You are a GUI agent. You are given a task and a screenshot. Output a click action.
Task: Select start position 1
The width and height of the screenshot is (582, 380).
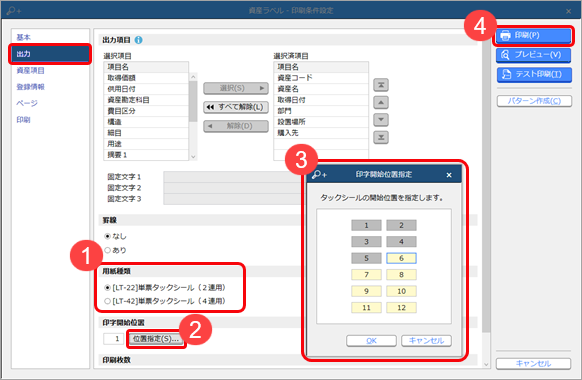click(366, 225)
